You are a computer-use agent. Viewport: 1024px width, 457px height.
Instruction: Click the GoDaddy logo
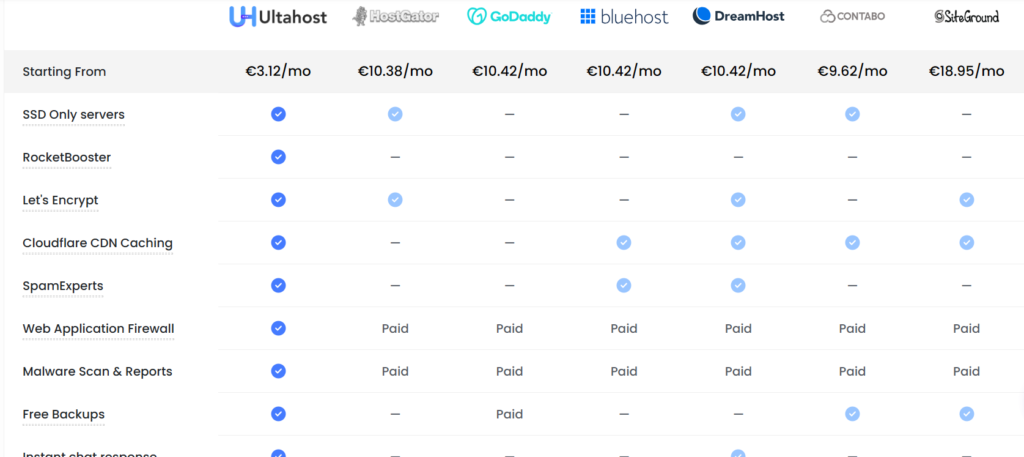(509, 16)
